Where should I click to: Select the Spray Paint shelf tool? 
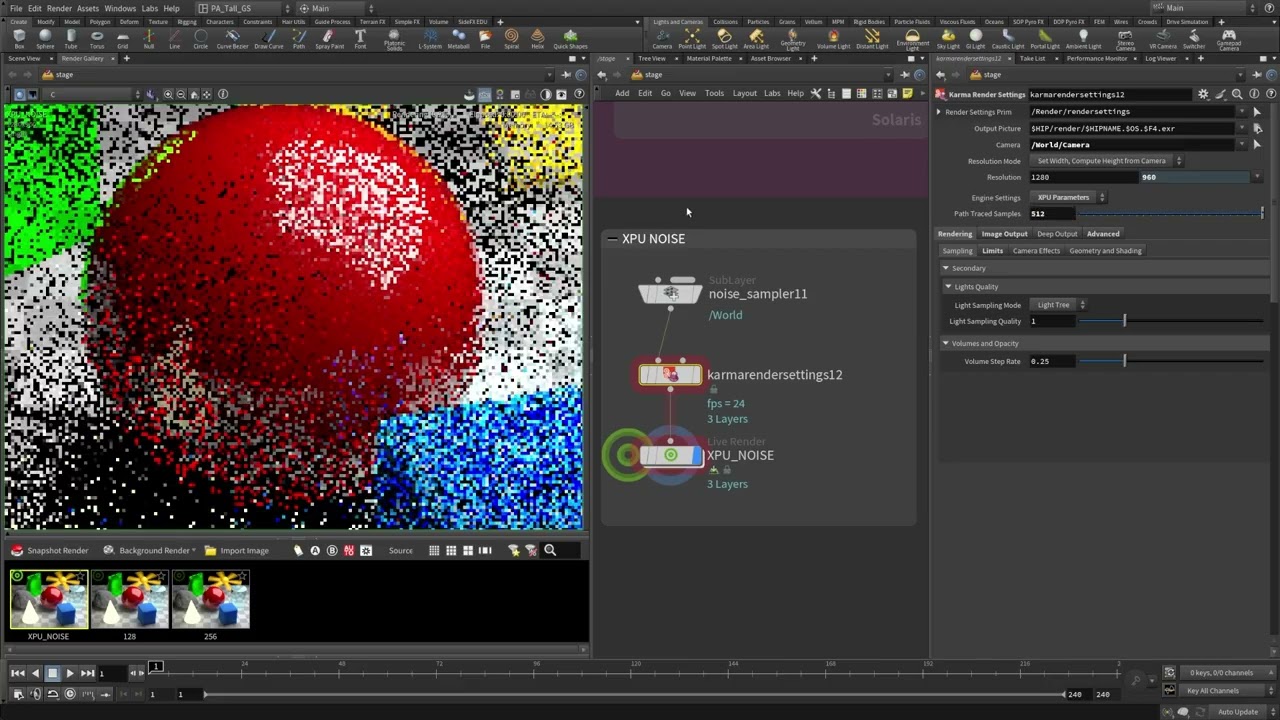click(x=329, y=39)
